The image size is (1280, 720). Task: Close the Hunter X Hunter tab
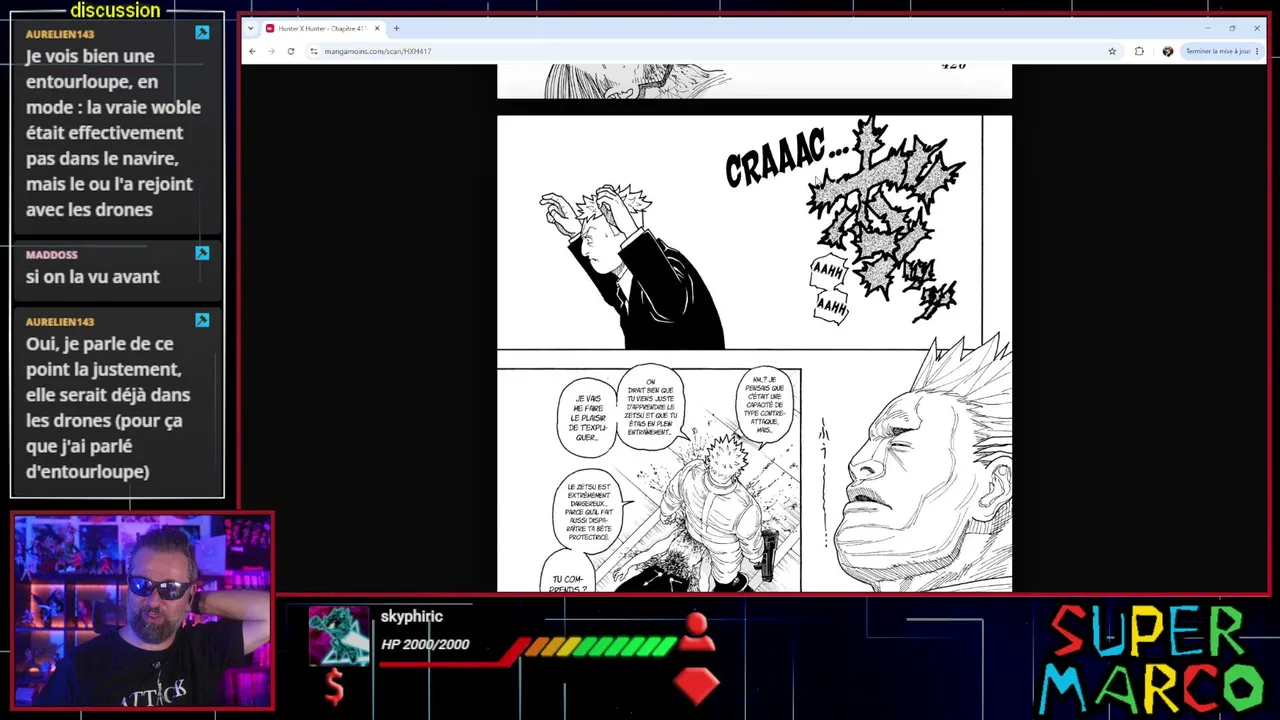tap(377, 28)
